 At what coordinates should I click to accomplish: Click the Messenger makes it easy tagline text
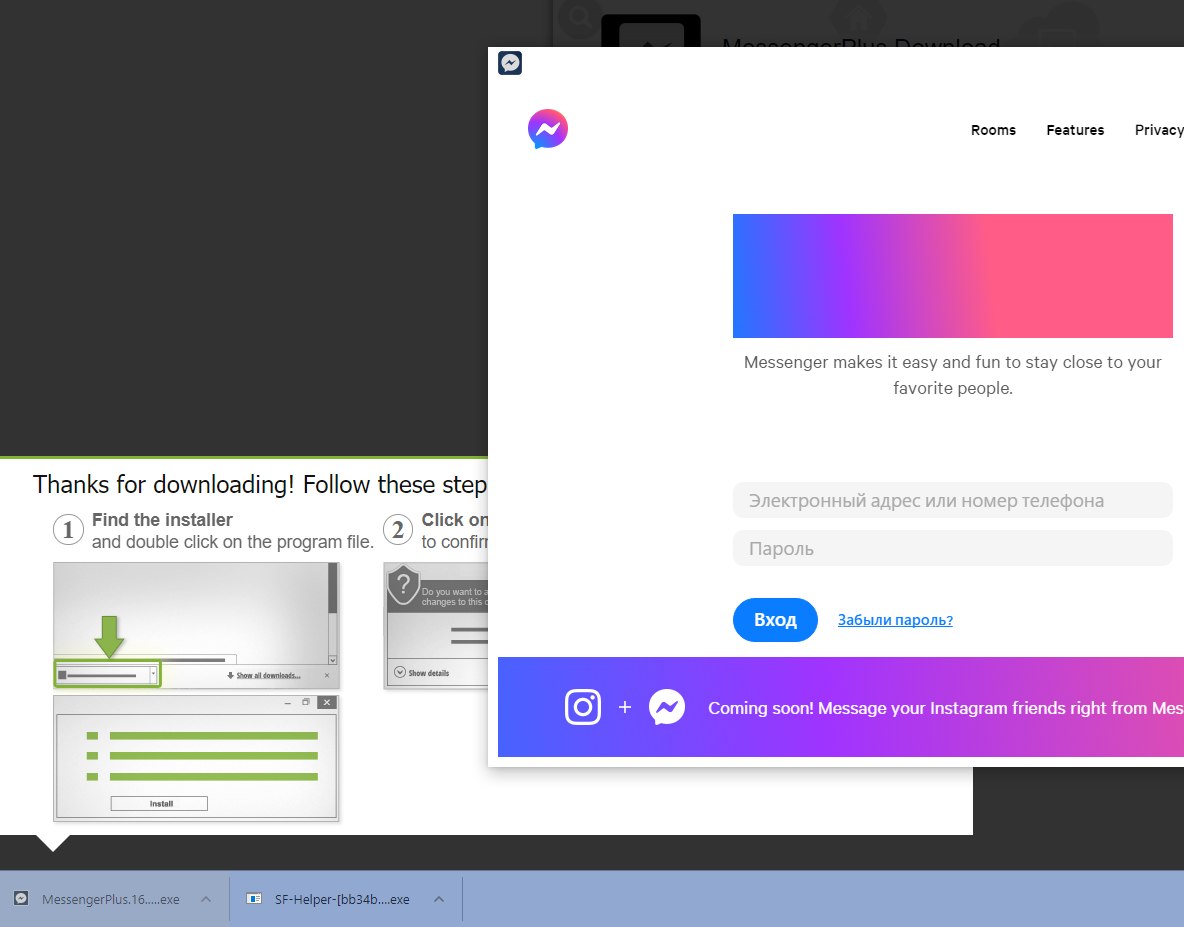tap(952, 375)
